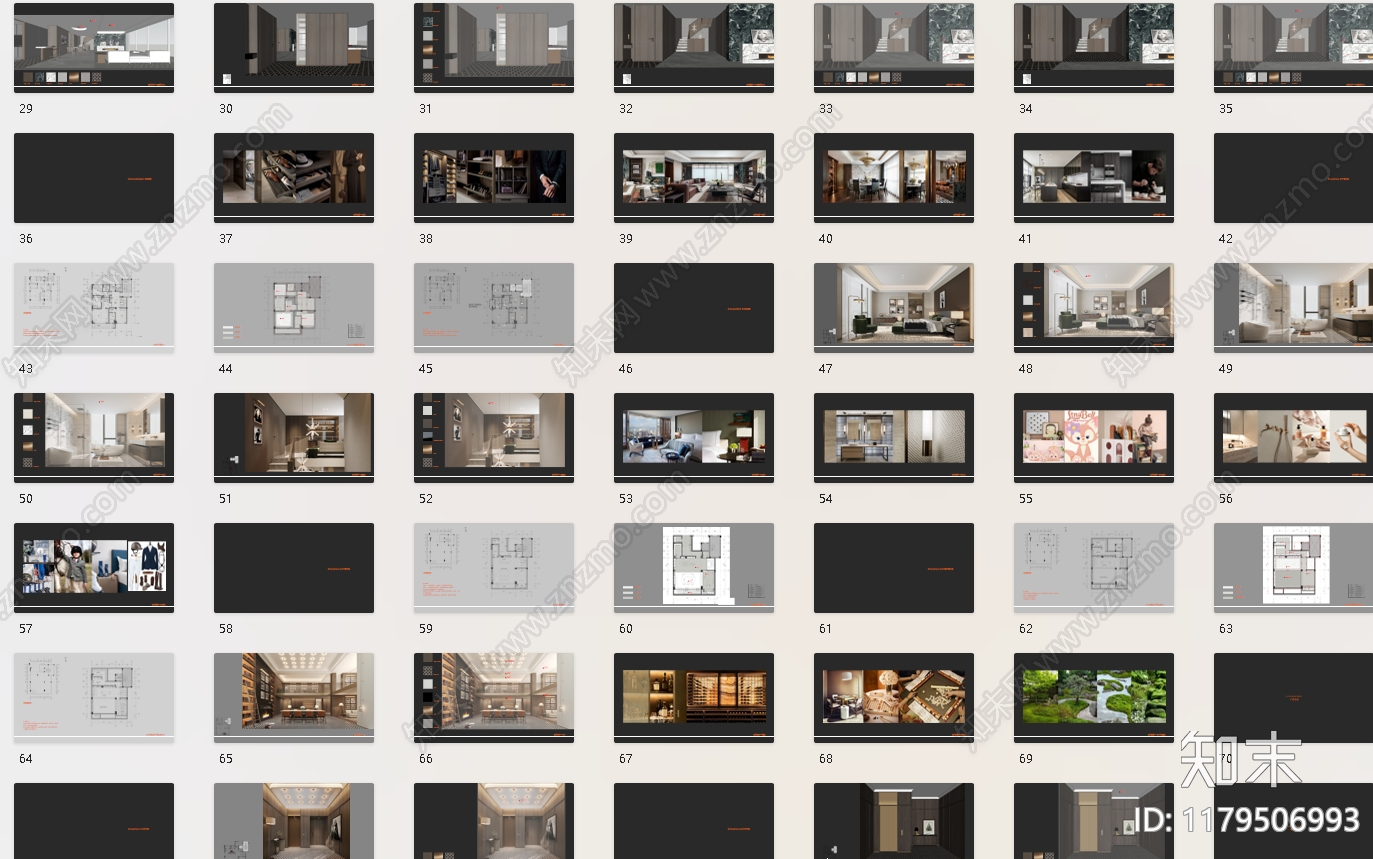Select slide 41 kitchen reference
The width and height of the screenshot is (1373, 859).
tap(1094, 178)
